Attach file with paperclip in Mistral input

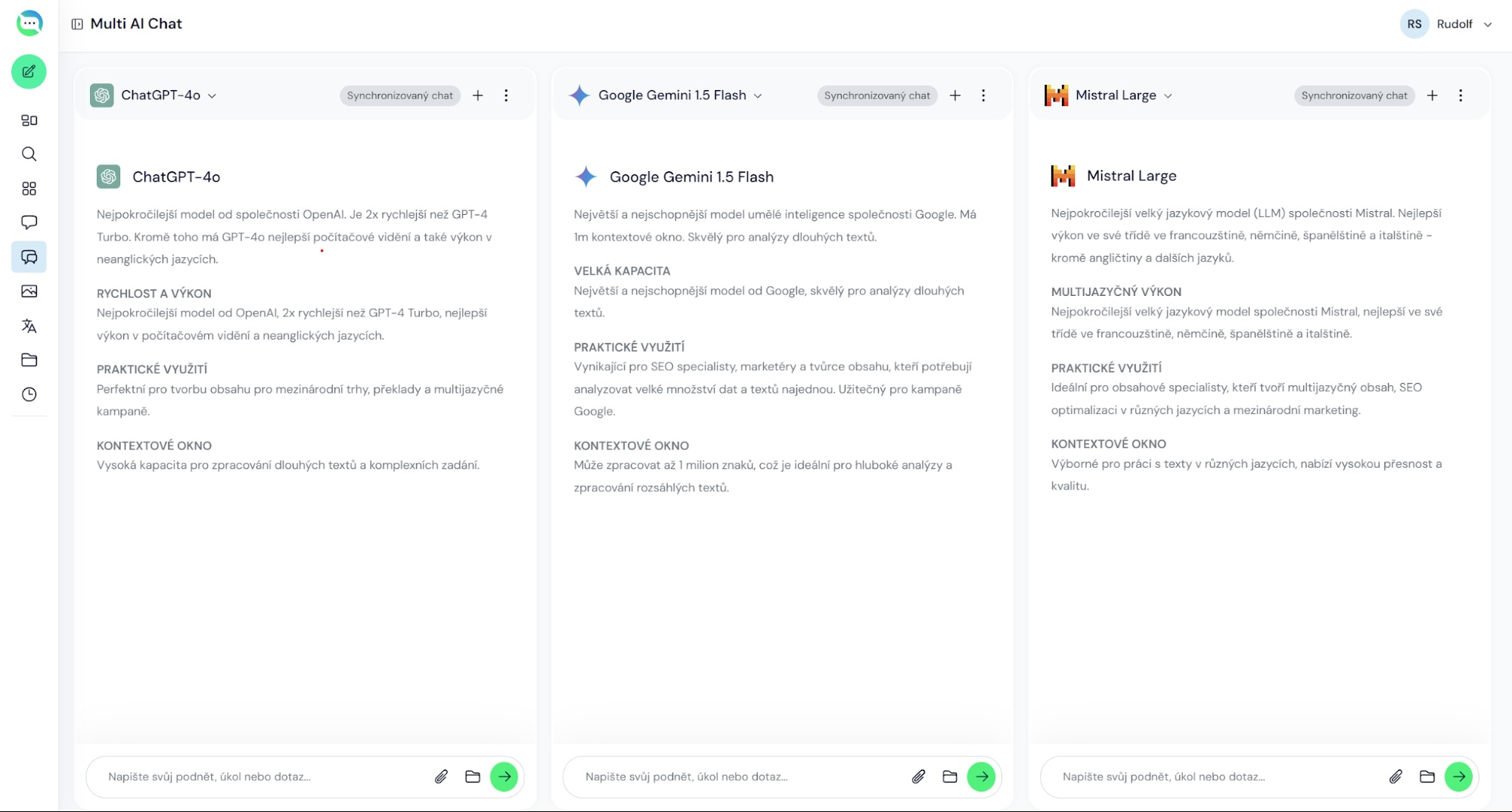tap(1396, 776)
